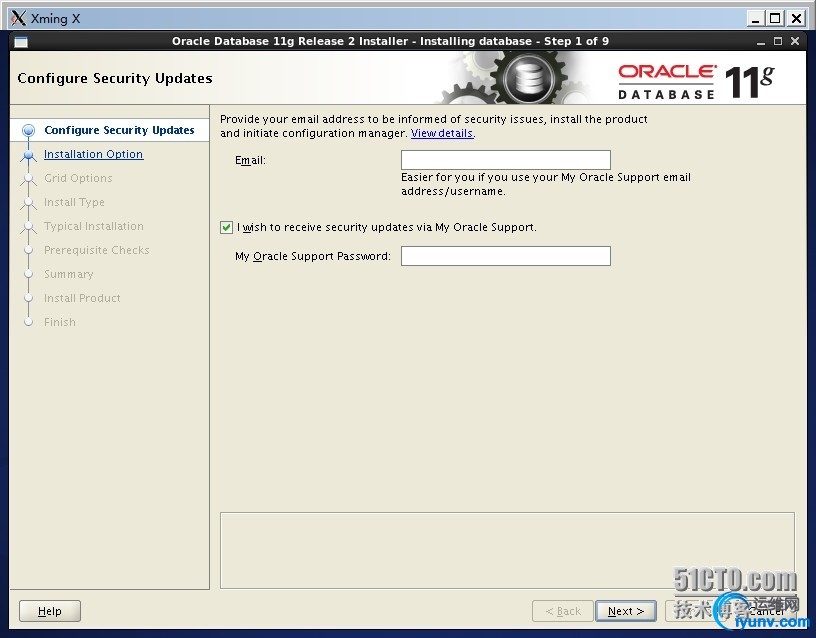Click the Grid Options step

[78, 178]
